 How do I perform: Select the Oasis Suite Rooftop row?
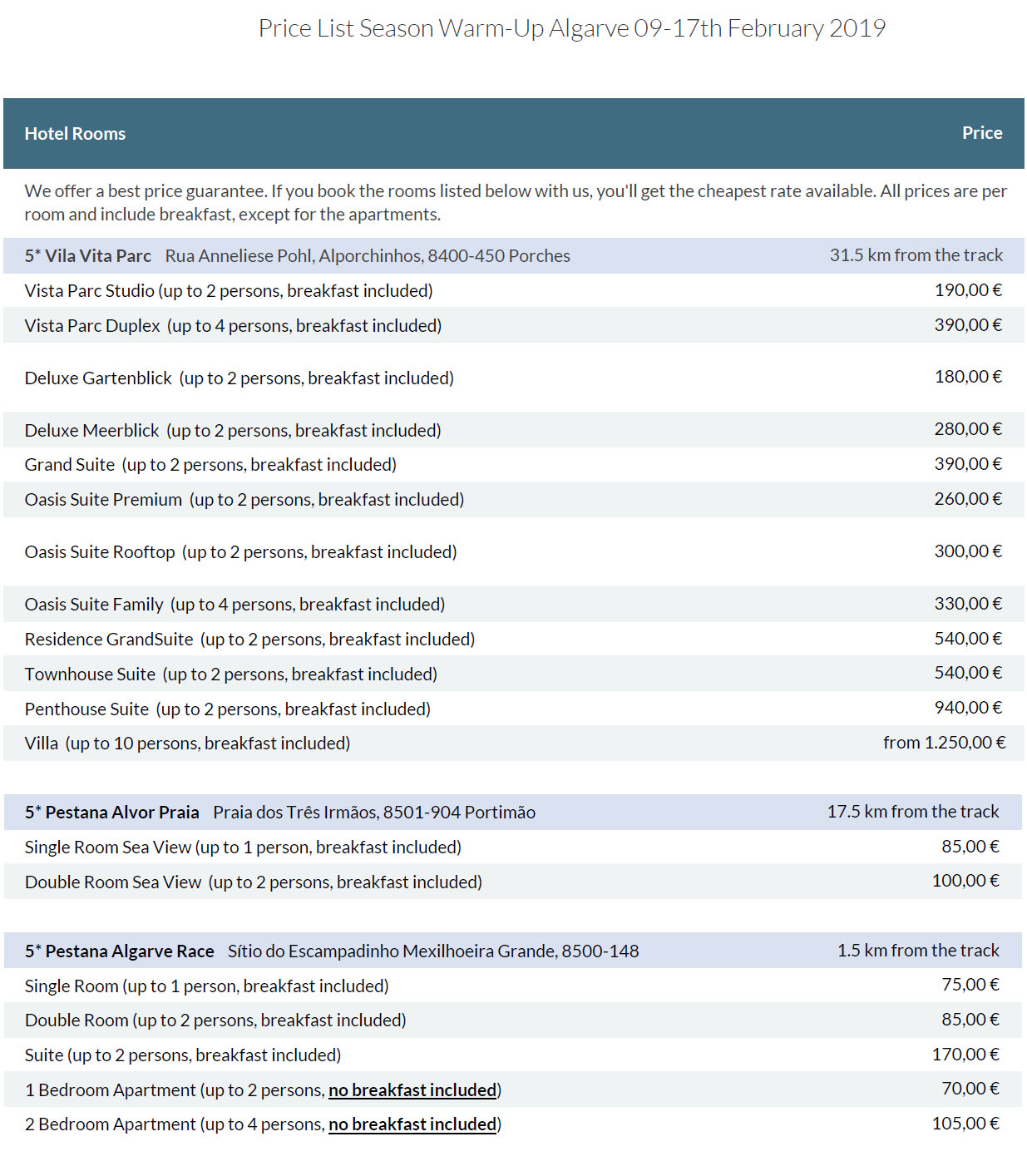pos(514,551)
